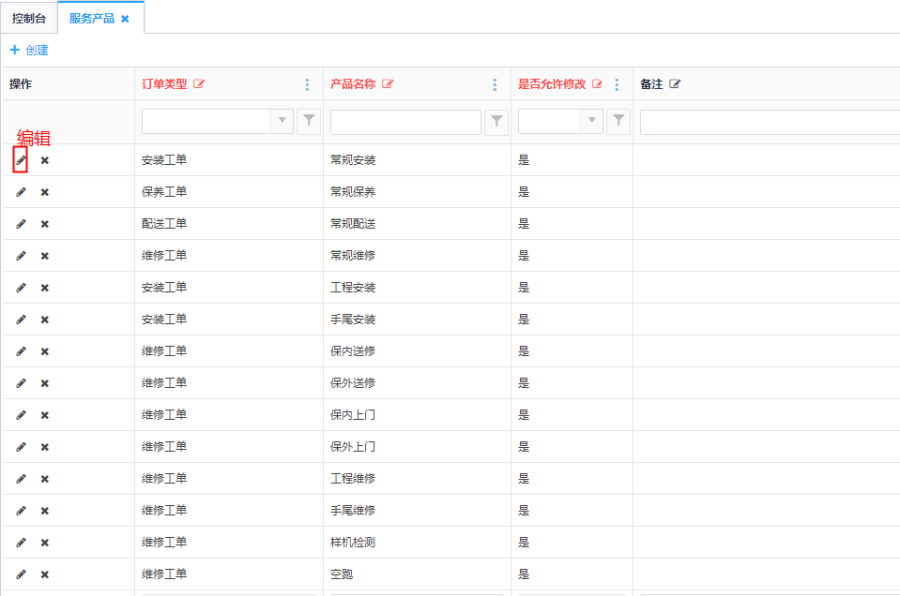
Task: Open 订单类型 column options menu
Action: [x=307, y=85]
